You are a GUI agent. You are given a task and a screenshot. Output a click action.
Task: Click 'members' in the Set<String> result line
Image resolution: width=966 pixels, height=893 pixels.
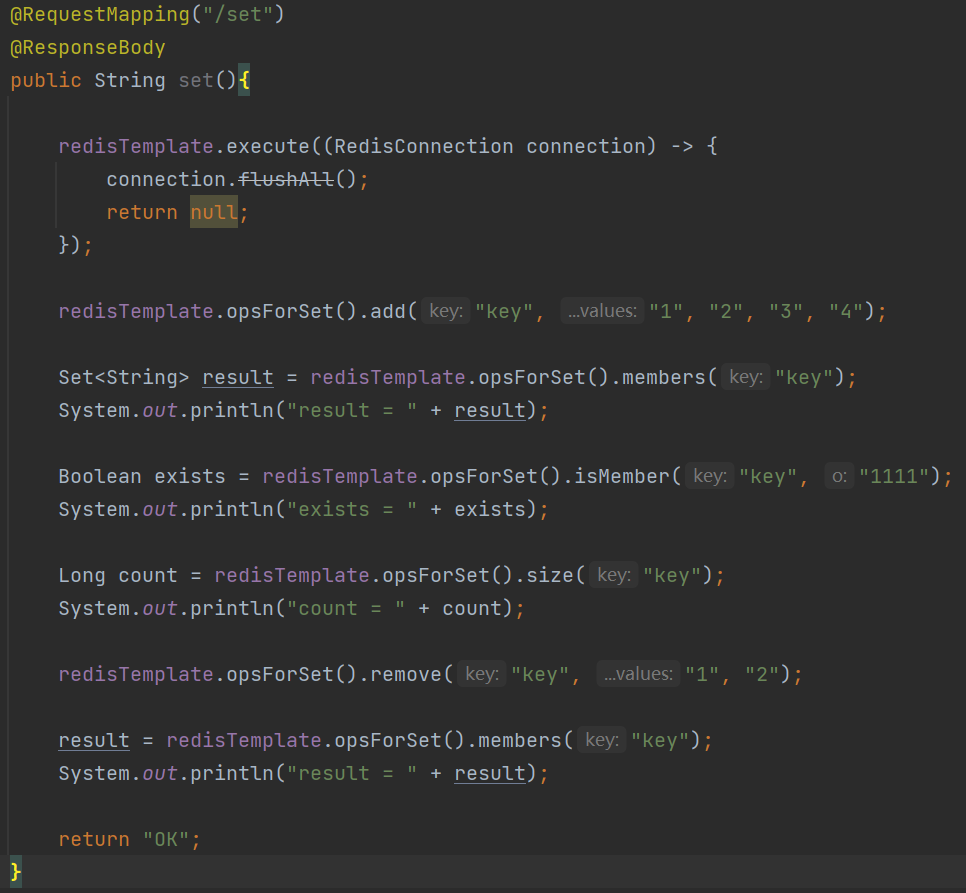click(664, 377)
